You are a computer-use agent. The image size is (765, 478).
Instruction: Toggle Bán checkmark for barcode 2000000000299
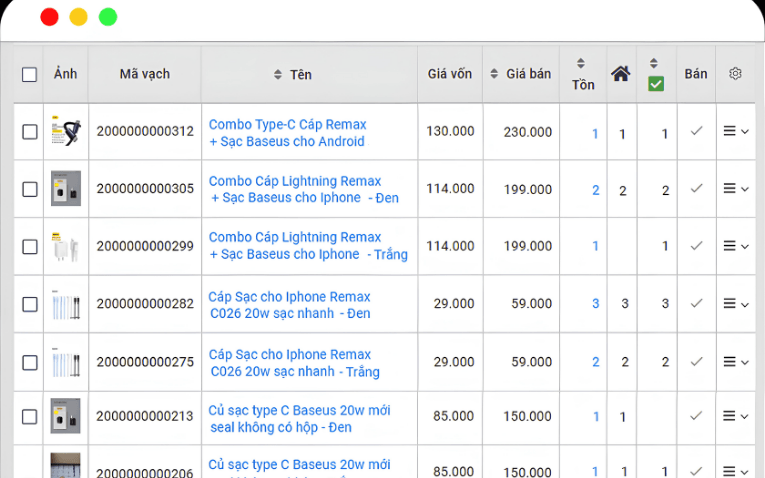click(697, 246)
